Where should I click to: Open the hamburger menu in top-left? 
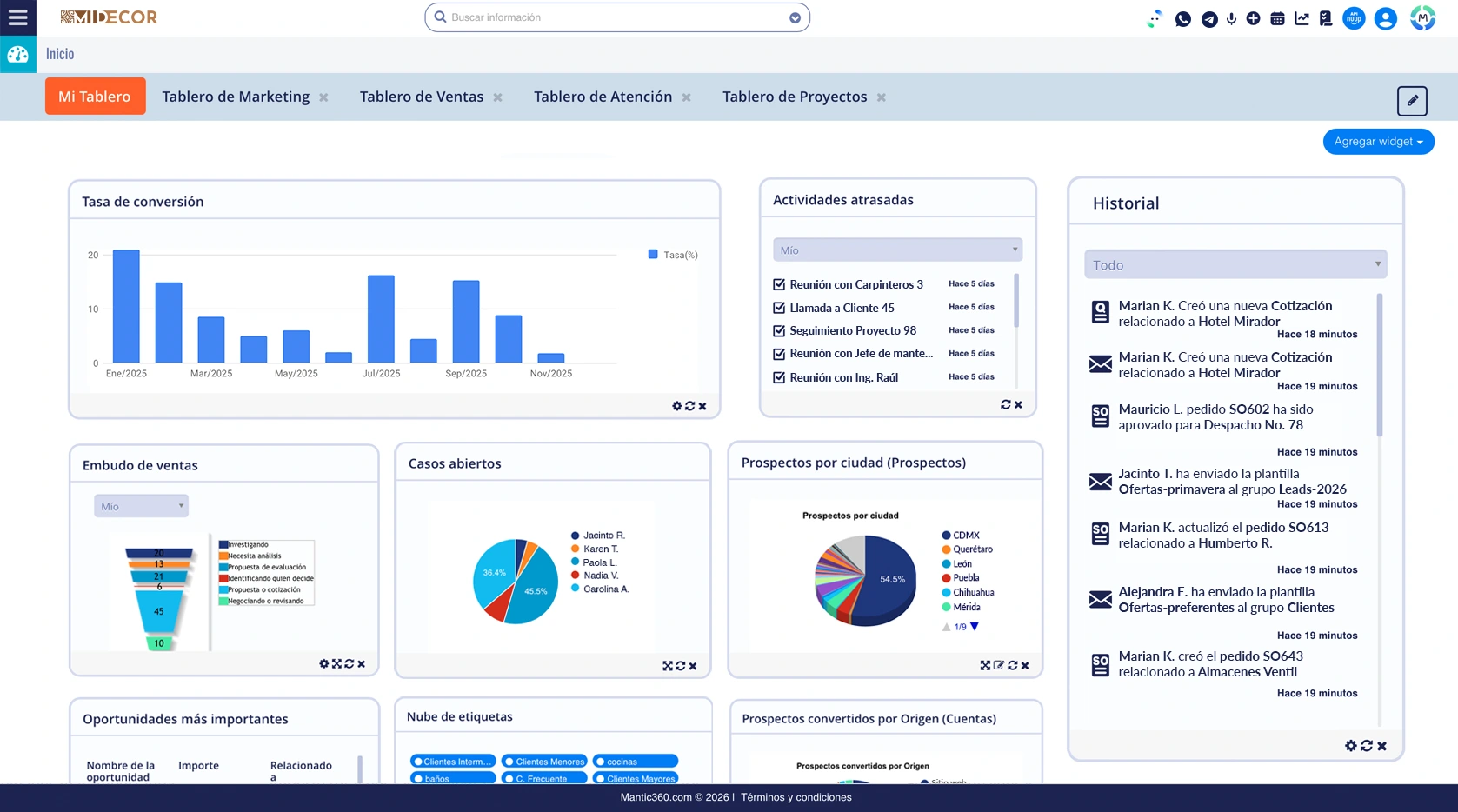click(x=17, y=17)
